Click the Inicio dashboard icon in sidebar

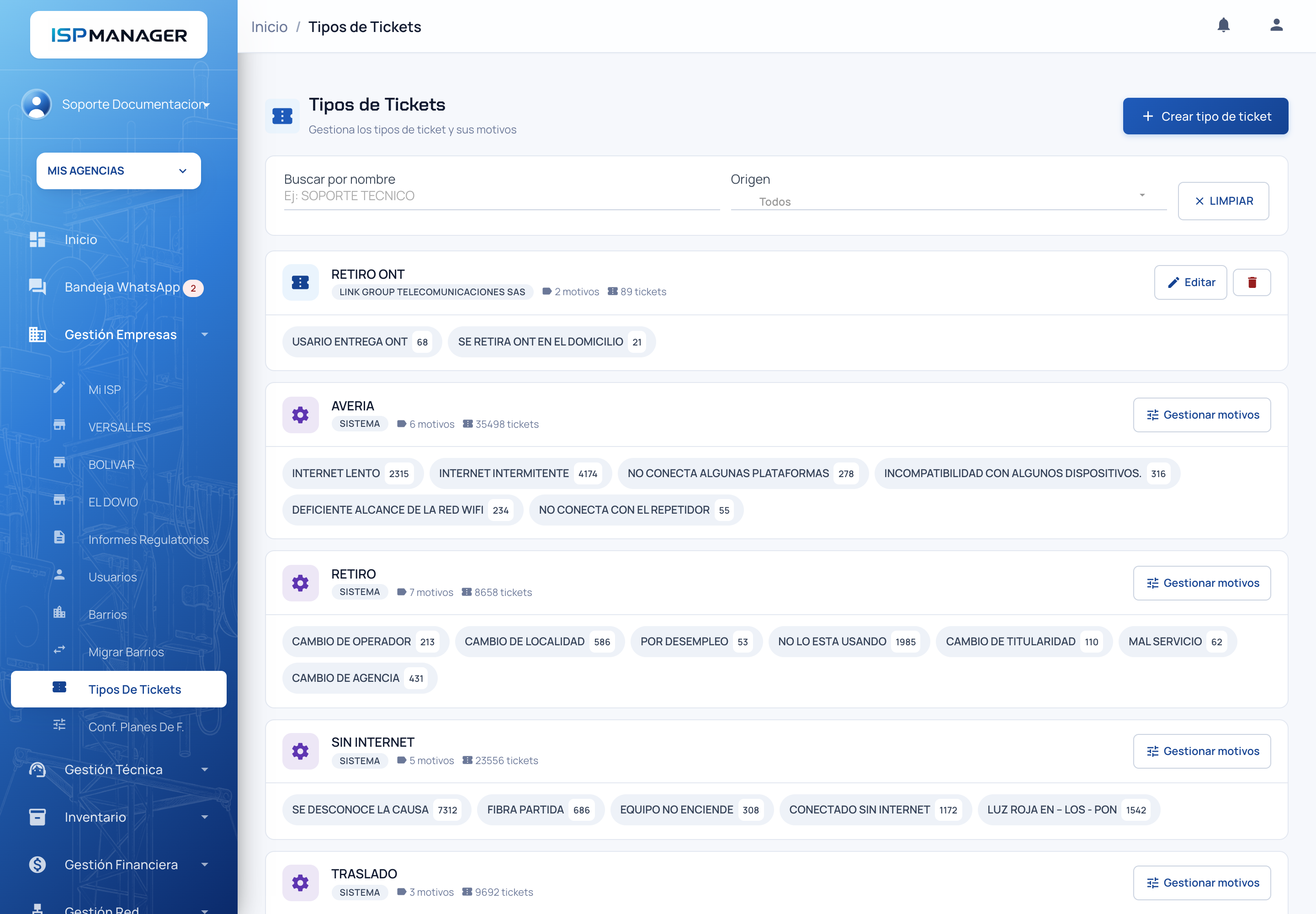click(37, 239)
